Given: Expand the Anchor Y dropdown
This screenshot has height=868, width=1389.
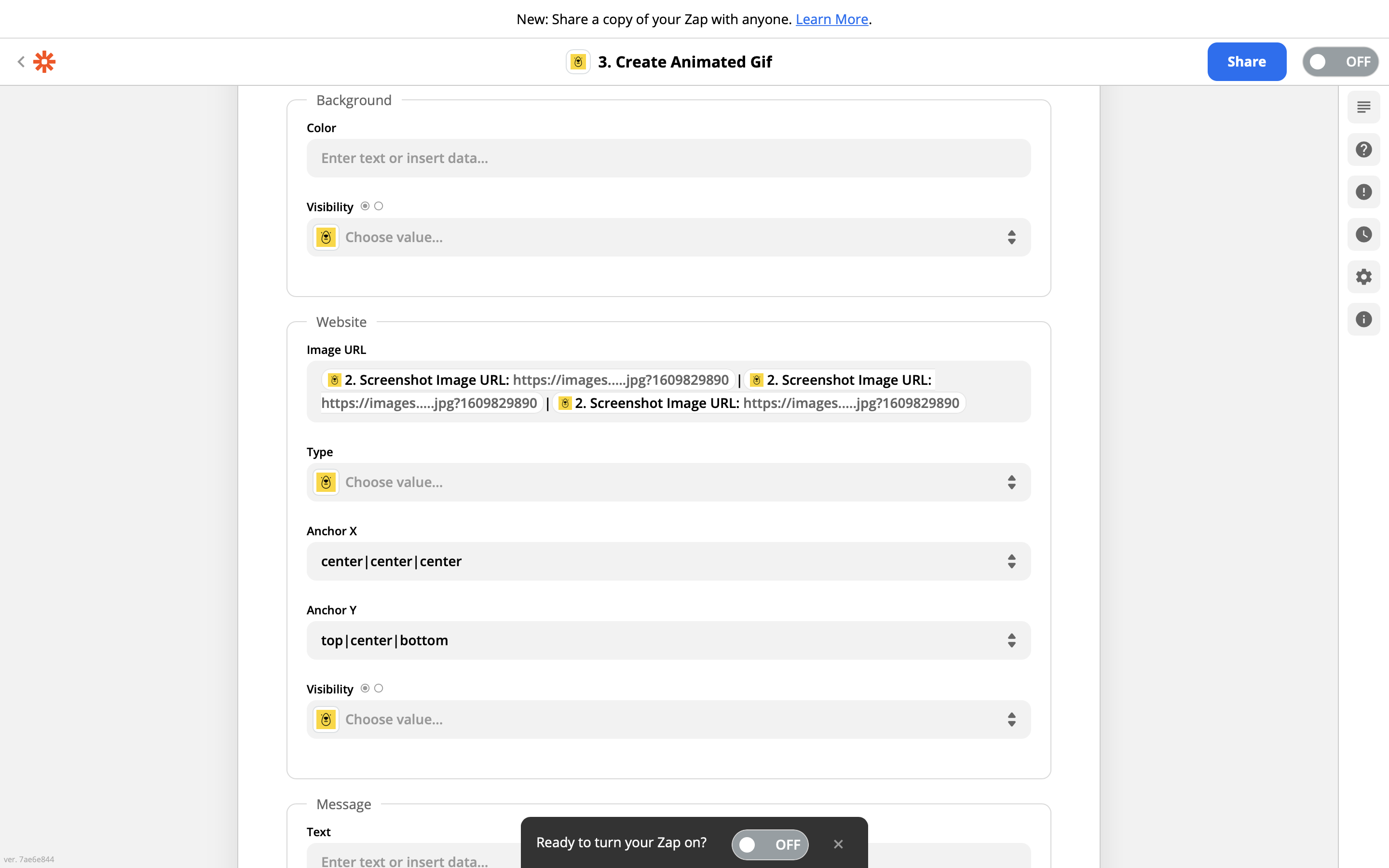Looking at the screenshot, I should point(668,640).
